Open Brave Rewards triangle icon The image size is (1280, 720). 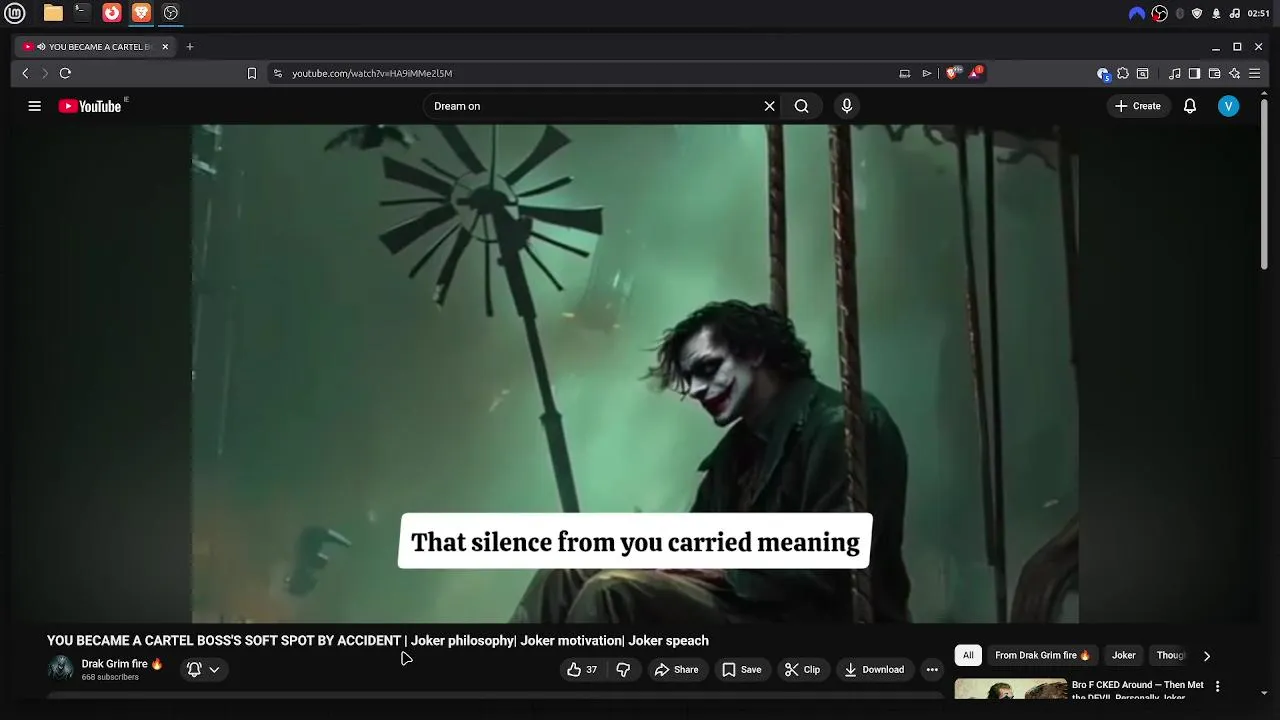(x=975, y=73)
